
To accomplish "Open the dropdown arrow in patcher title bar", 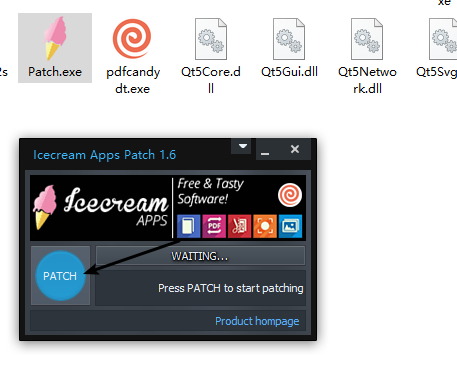I will (243, 146).
